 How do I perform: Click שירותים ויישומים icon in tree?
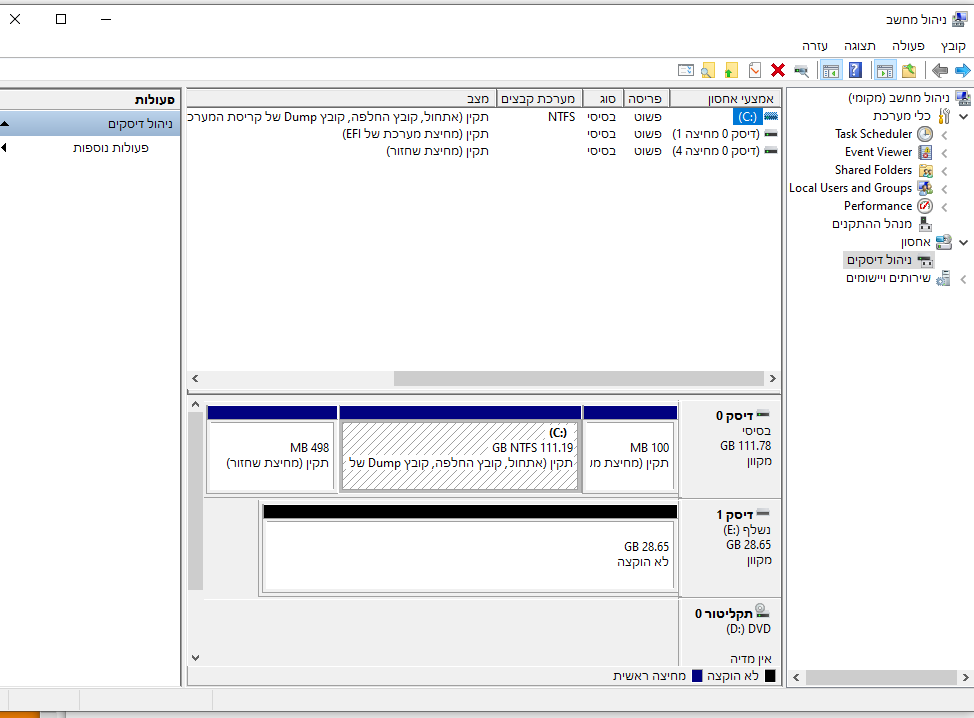click(x=944, y=278)
